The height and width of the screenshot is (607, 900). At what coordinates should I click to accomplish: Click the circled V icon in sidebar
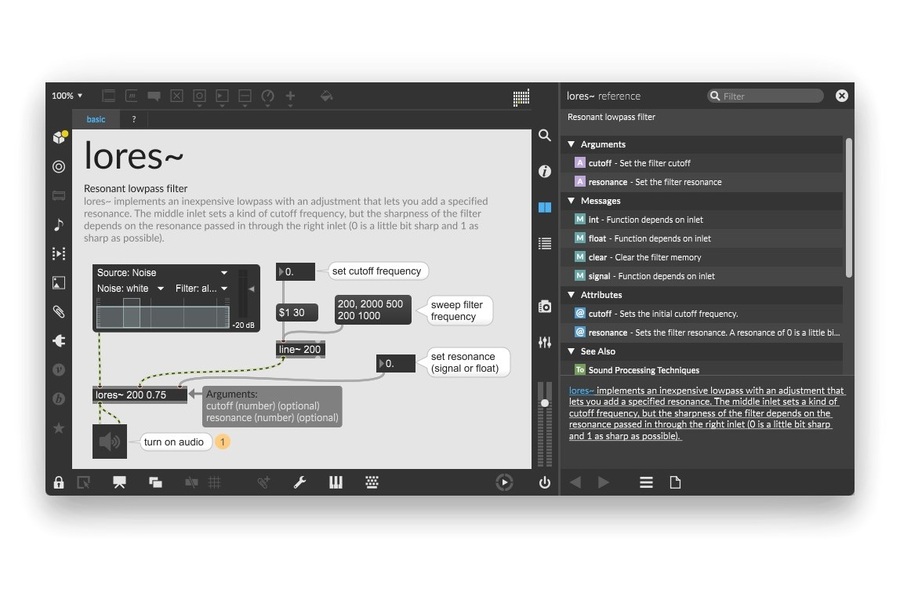click(x=59, y=370)
